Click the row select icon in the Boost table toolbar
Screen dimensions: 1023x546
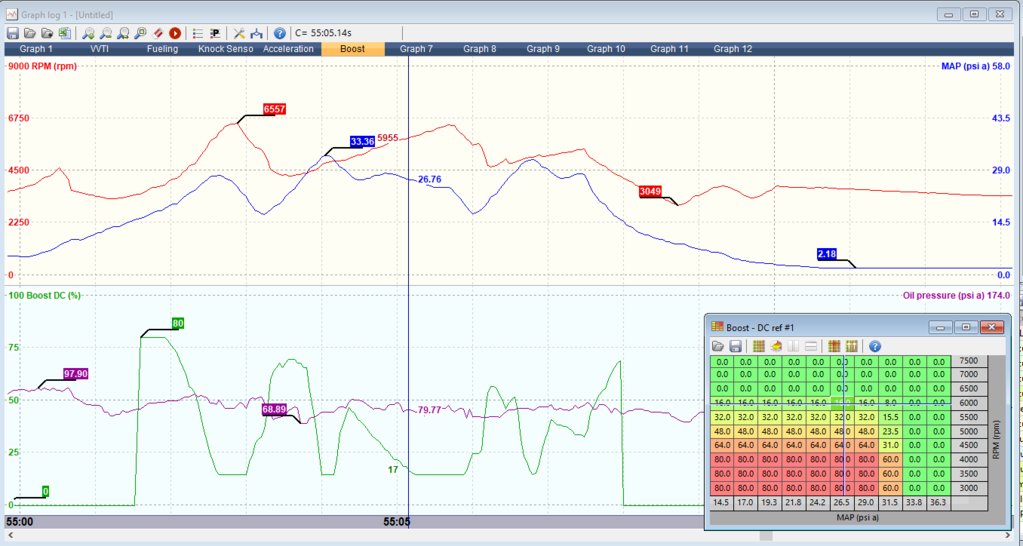point(810,346)
